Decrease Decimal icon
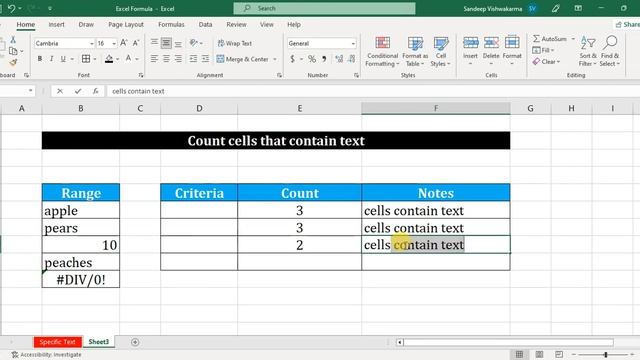 352,59
